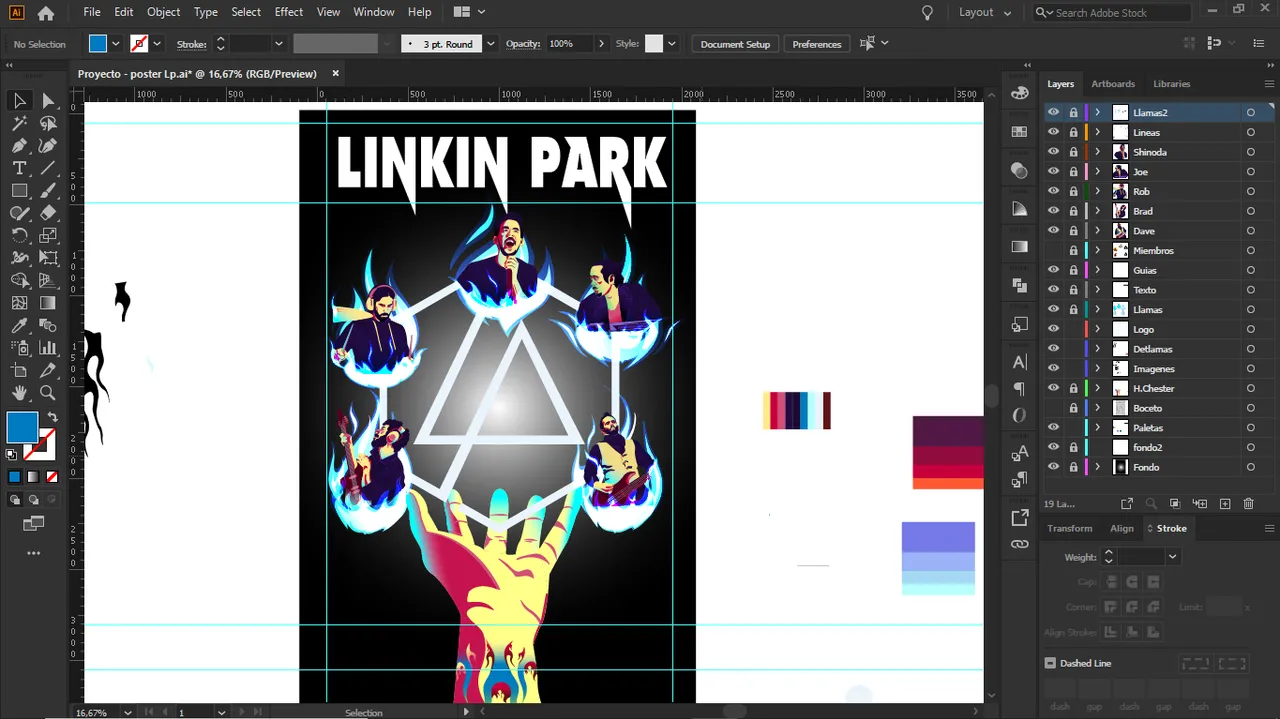Select the Line Segment tool
The height and width of the screenshot is (719, 1280).
pyautogui.click(x=48, y=168)
